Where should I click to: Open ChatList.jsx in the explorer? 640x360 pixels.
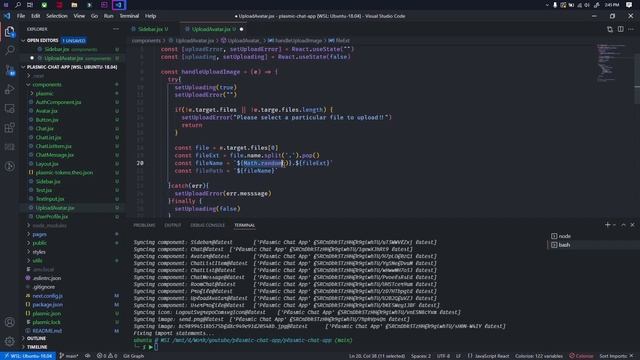48,138
